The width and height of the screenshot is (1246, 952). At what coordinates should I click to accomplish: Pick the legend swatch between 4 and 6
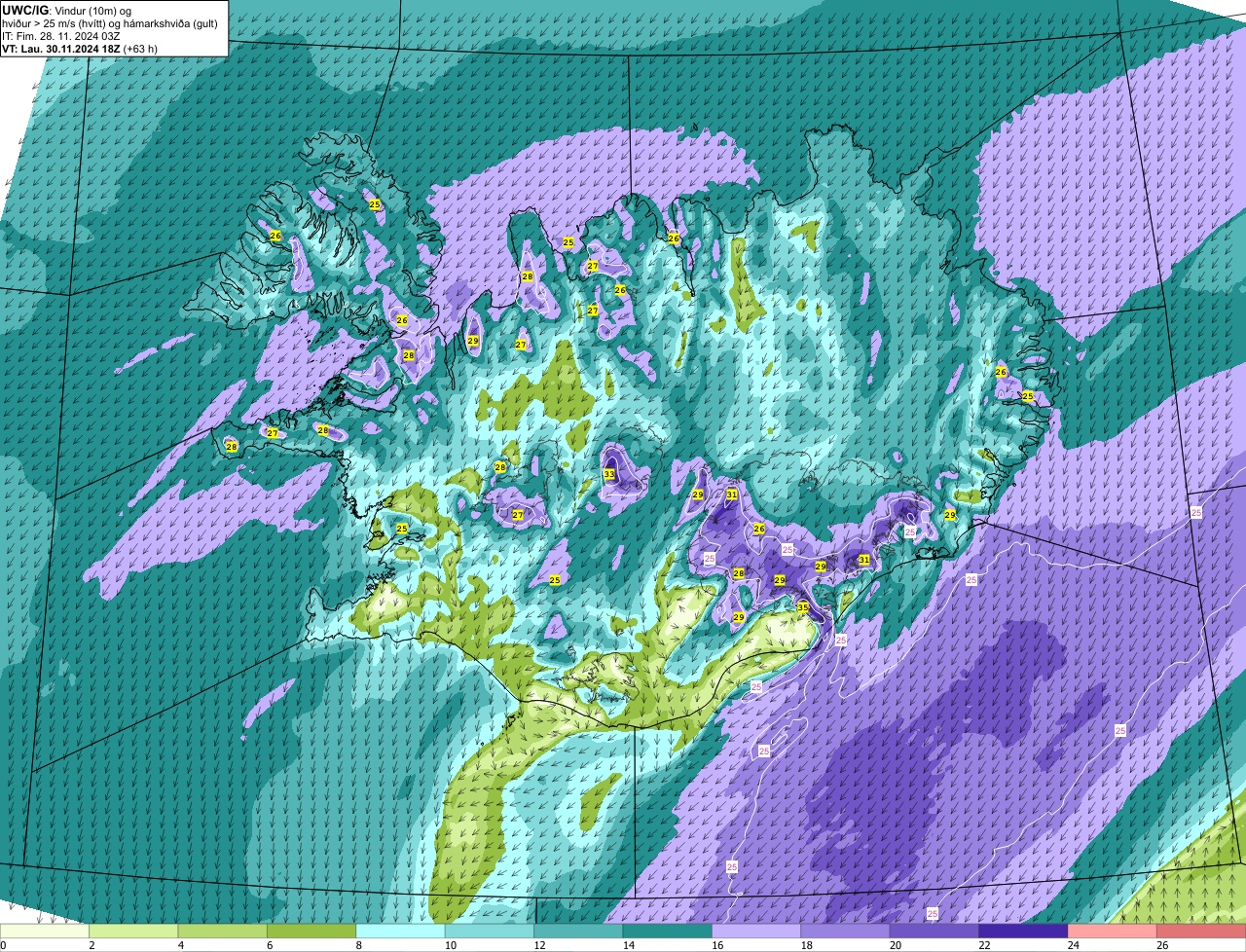(x=223, y=931)
